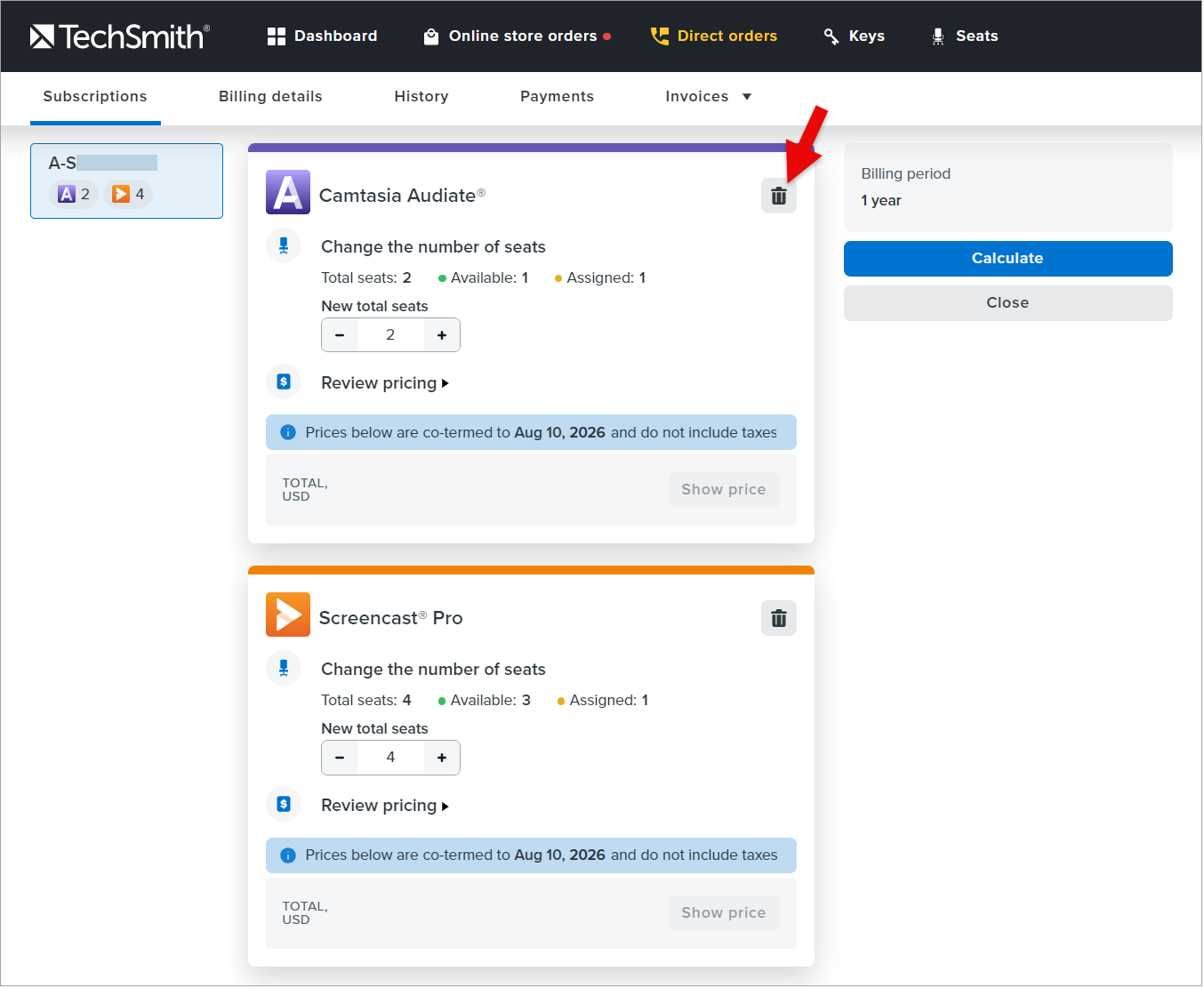The width and height of the screenshot is (1204, 988).
Task: Click the TechSmith logo
Action: [119, 36]
